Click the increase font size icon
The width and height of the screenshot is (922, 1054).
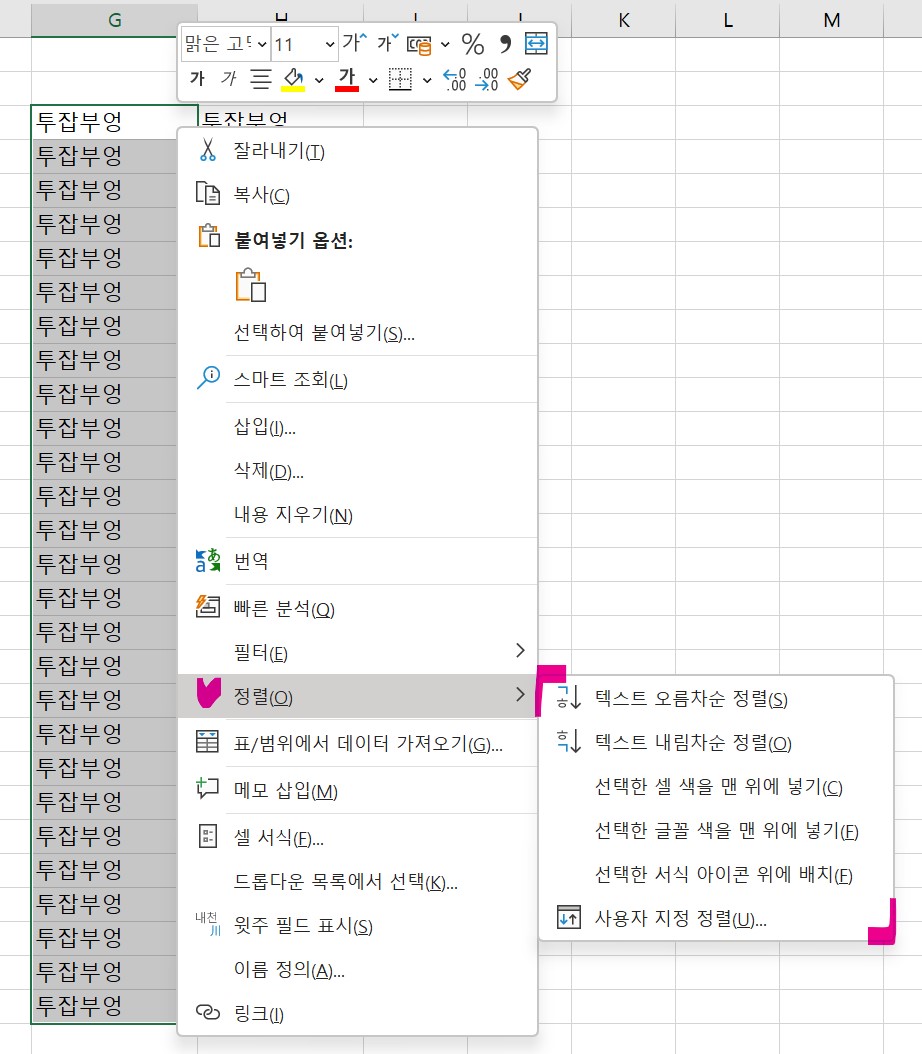(x=354, y=44)
